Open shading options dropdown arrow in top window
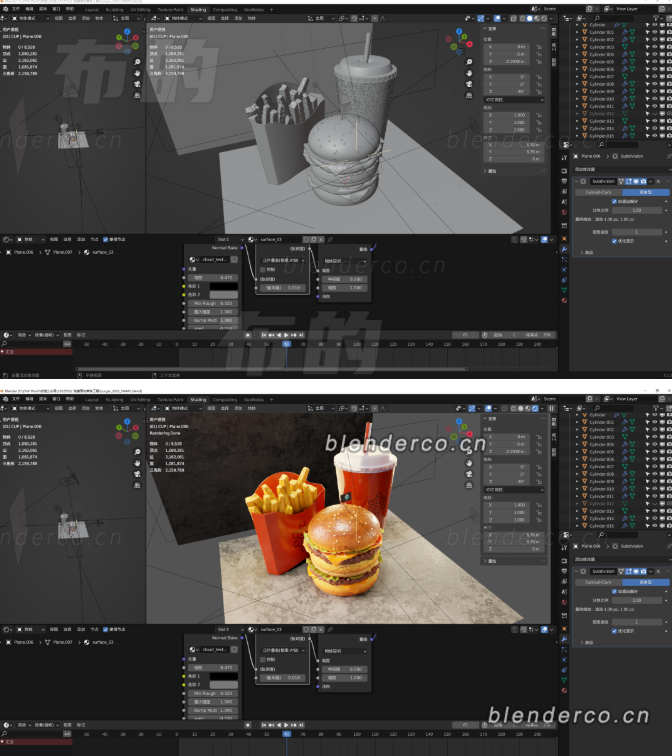The width and height of the screenshot is (672, 756). [x=551, y=18]
